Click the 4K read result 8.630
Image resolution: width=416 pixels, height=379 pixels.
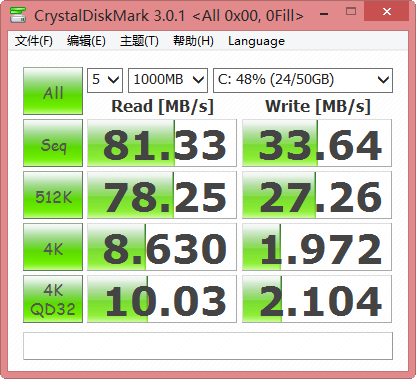tap(162, 247)
